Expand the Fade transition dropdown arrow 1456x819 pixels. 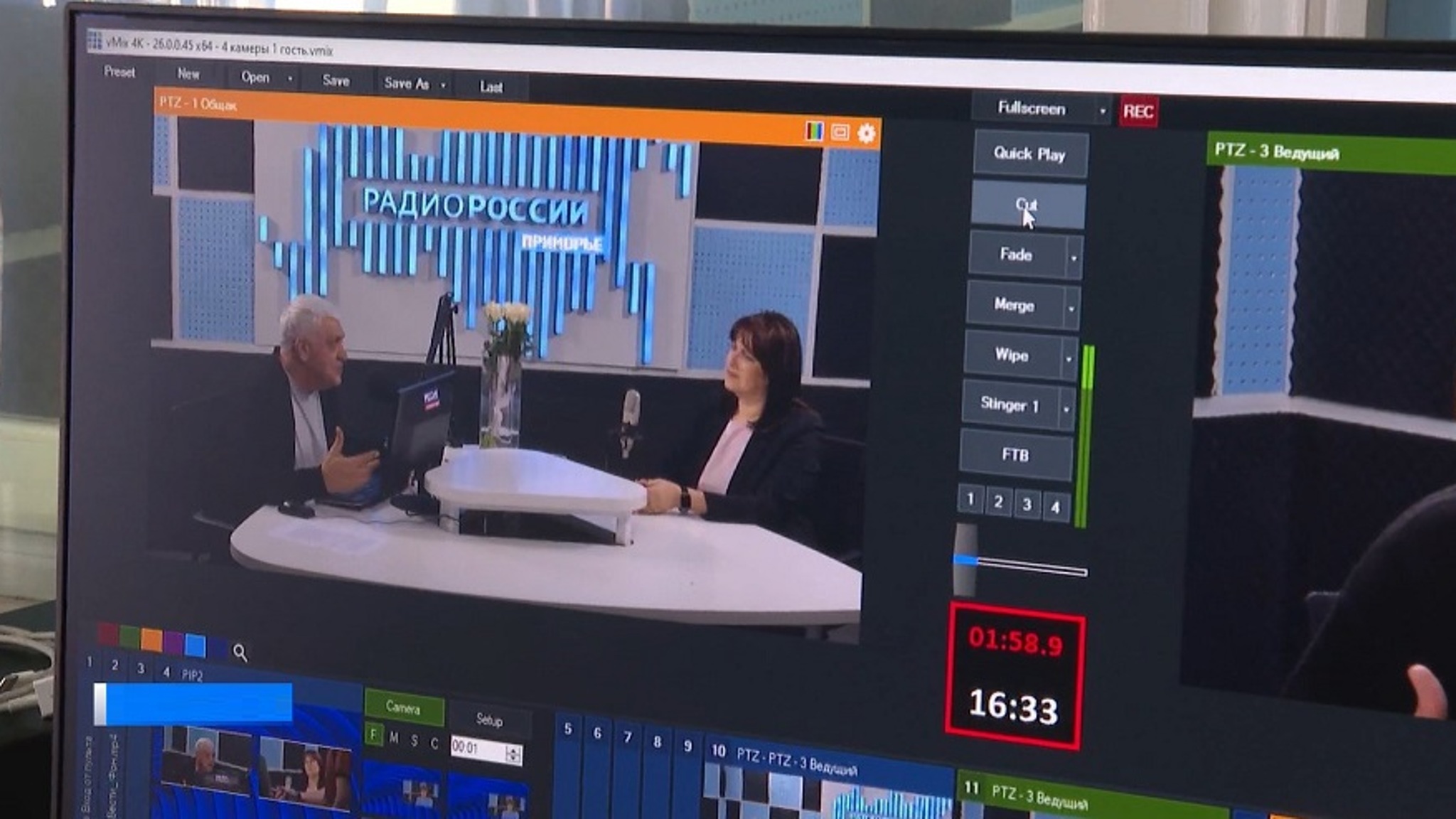pyautogui.click(x=1074, y=257)
